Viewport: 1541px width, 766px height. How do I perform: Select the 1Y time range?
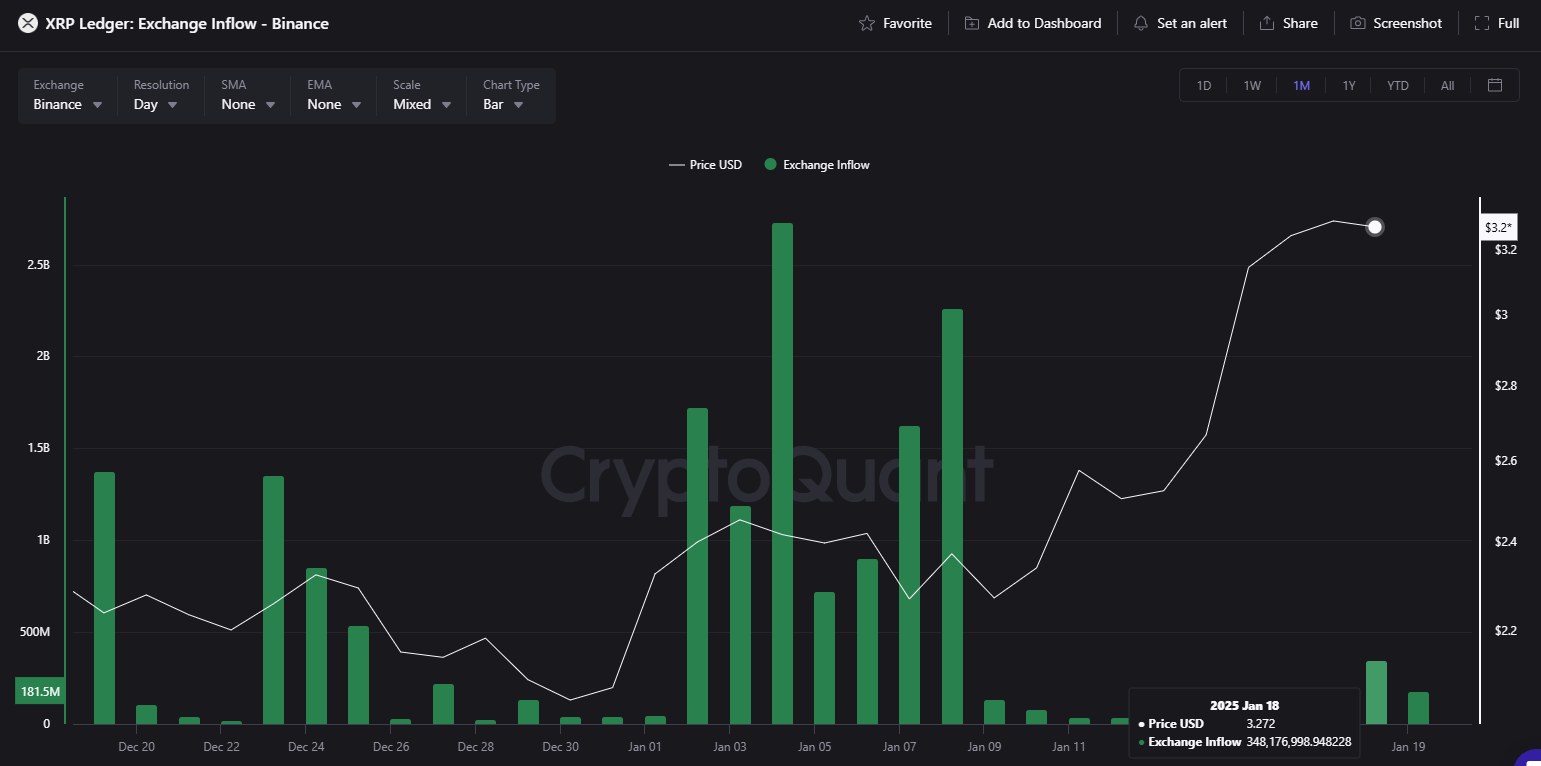click(1349, 85)
